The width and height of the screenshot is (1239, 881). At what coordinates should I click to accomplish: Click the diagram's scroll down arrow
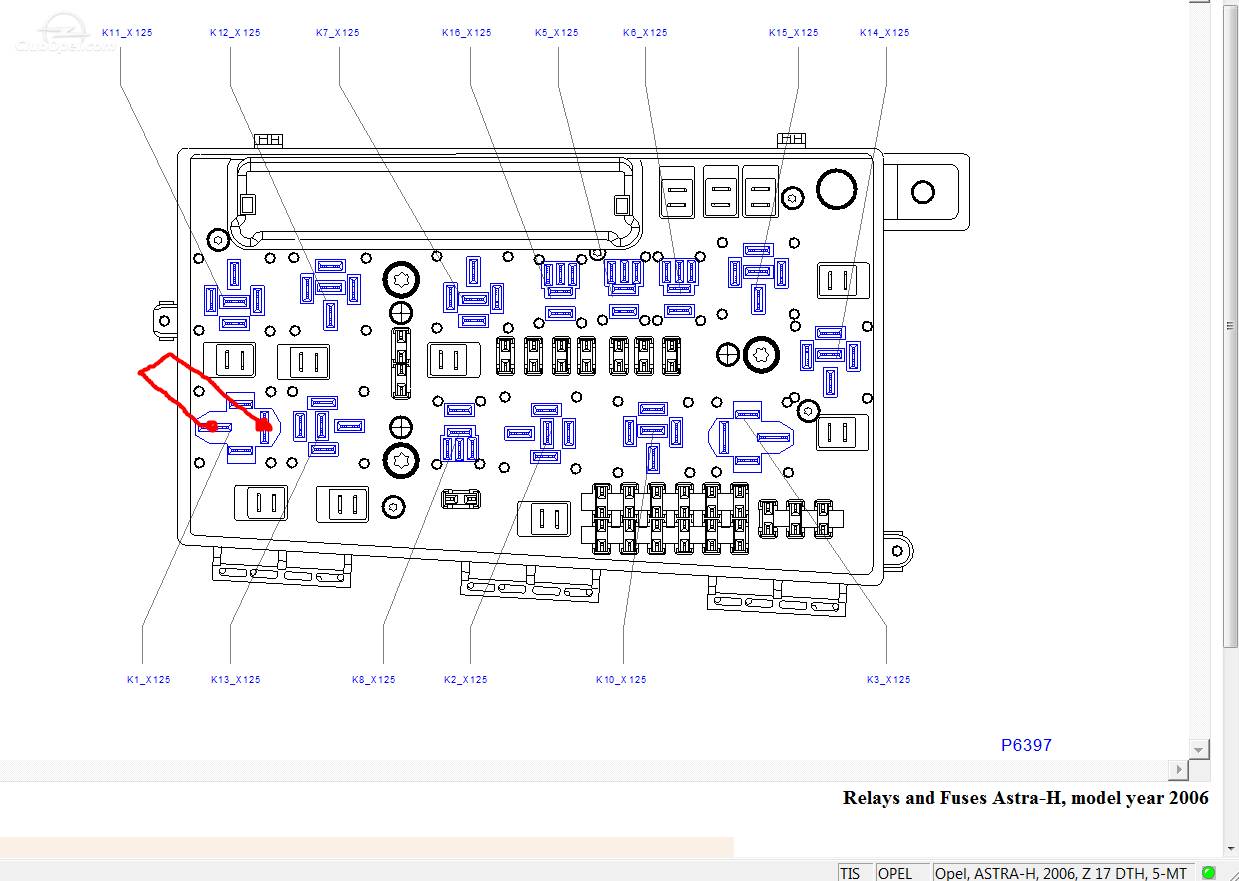tap(1198, 750)
